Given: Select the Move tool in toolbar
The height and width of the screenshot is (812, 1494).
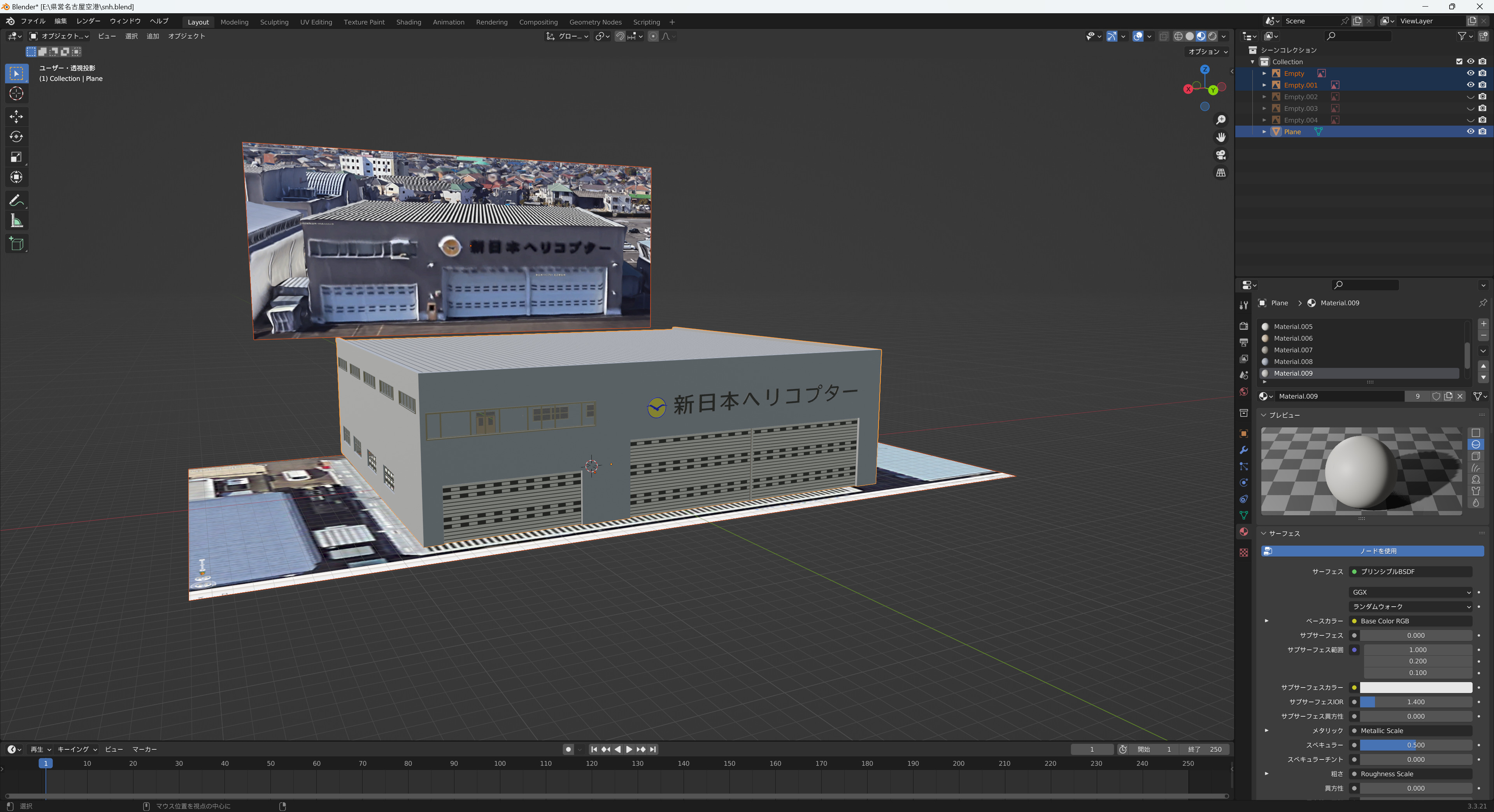Looking at the screenshot, I should [x=16, y=117].
